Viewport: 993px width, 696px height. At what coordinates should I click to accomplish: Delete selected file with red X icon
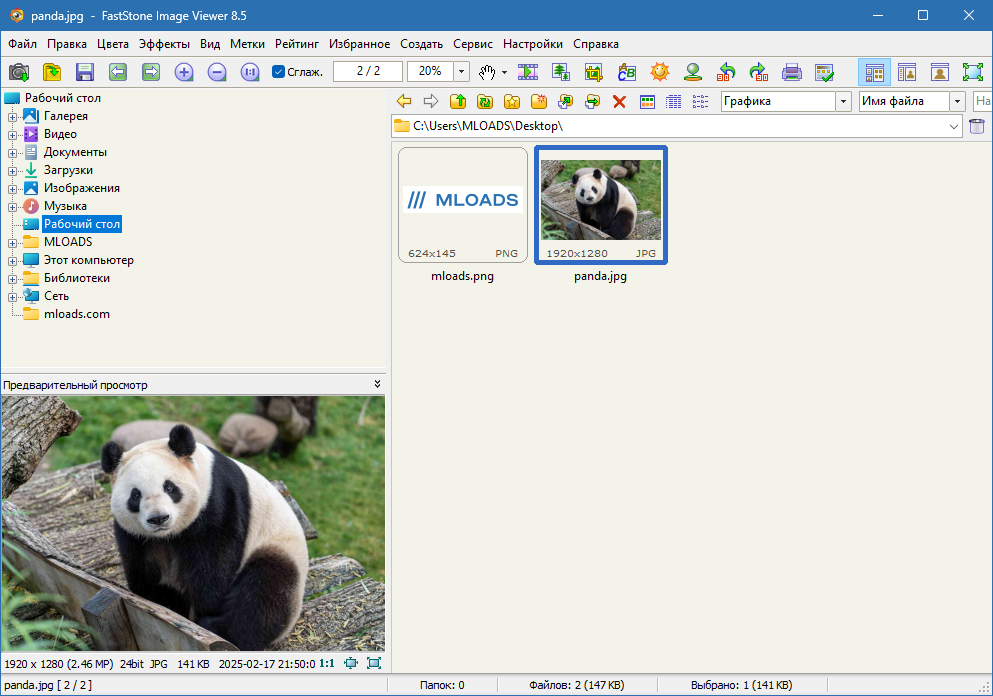click(x=619, y=101)
